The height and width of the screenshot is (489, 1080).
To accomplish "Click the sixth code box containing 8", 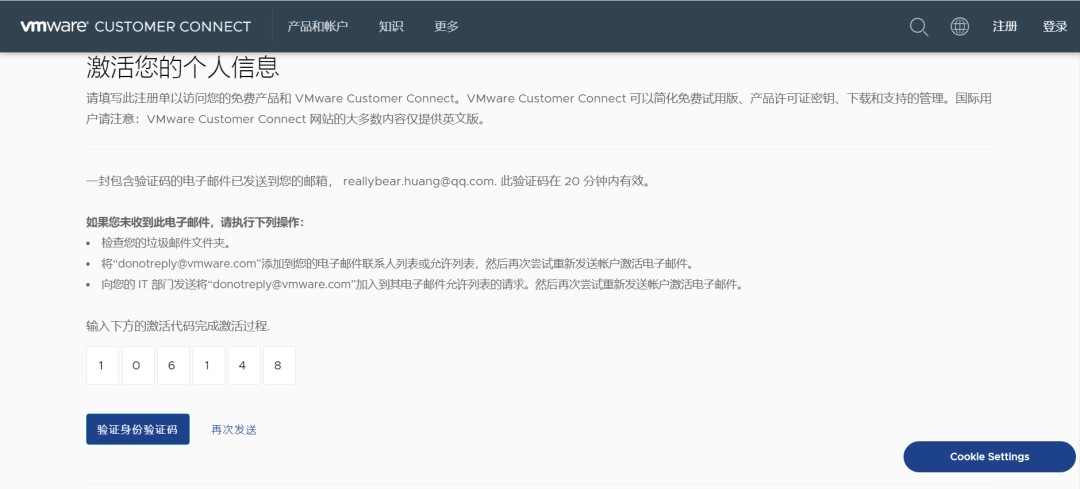I will 279,366.
